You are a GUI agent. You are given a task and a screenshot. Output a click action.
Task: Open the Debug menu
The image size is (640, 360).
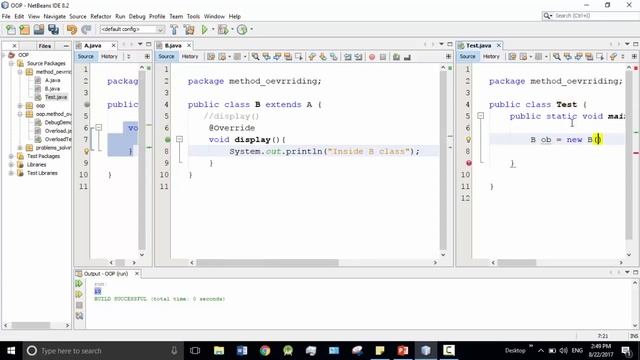pyautogui.click(x=137, y=16)
